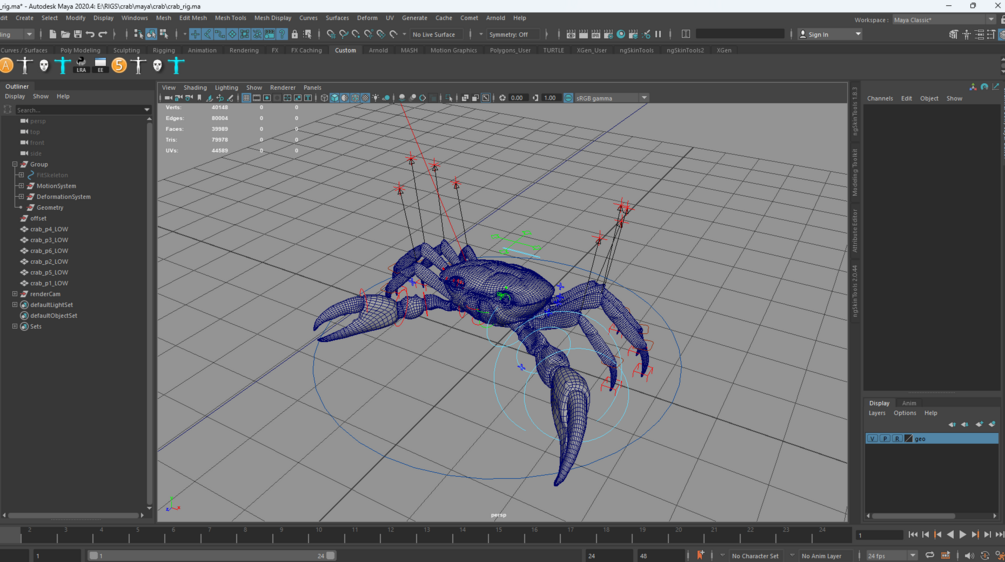Open the sRGB gamma dropdown

pyautogui.click(x=611, y=98)
